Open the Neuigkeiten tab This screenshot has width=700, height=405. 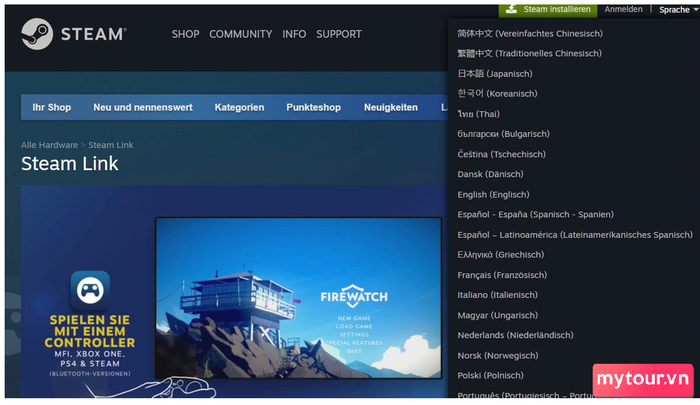391,107
